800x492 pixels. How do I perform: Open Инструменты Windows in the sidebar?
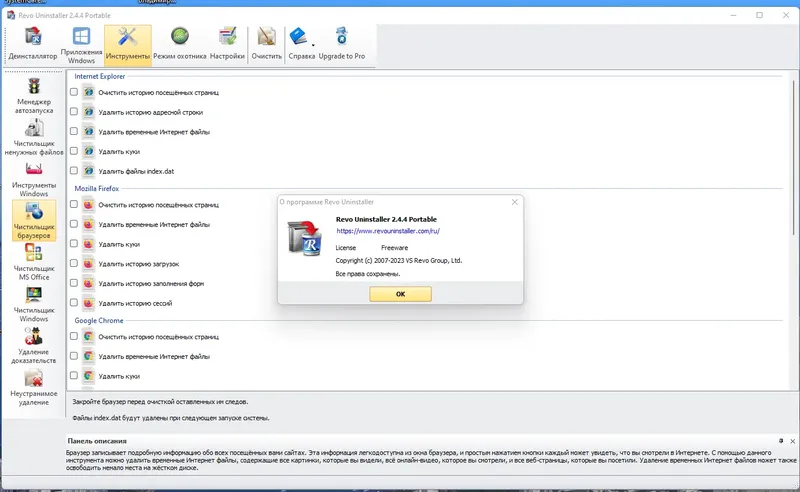click(34, 179)
